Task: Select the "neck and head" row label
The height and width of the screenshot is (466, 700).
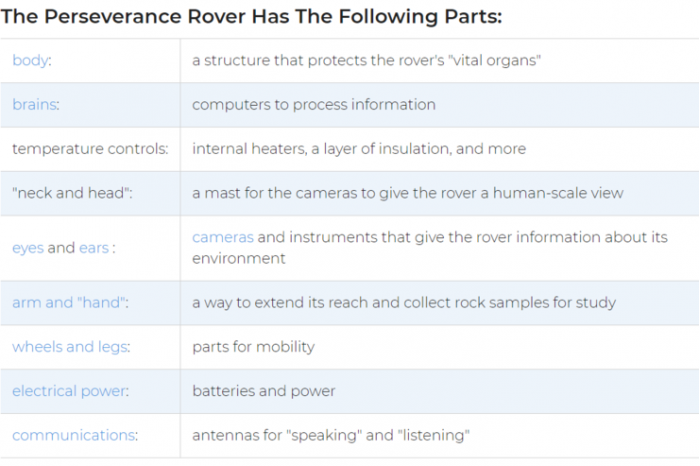Action: point(70,193)
